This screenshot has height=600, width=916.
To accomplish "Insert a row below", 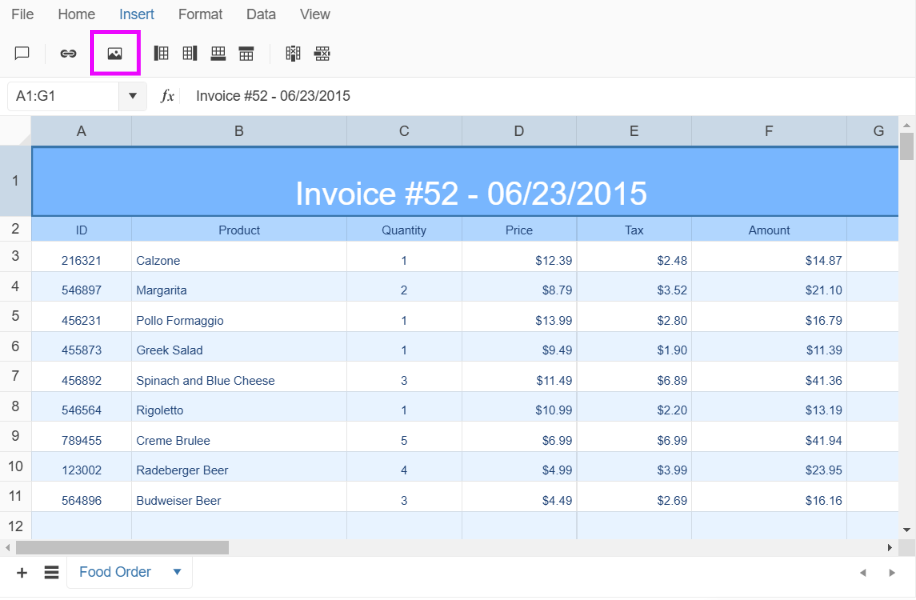I will tap(217, 53).
